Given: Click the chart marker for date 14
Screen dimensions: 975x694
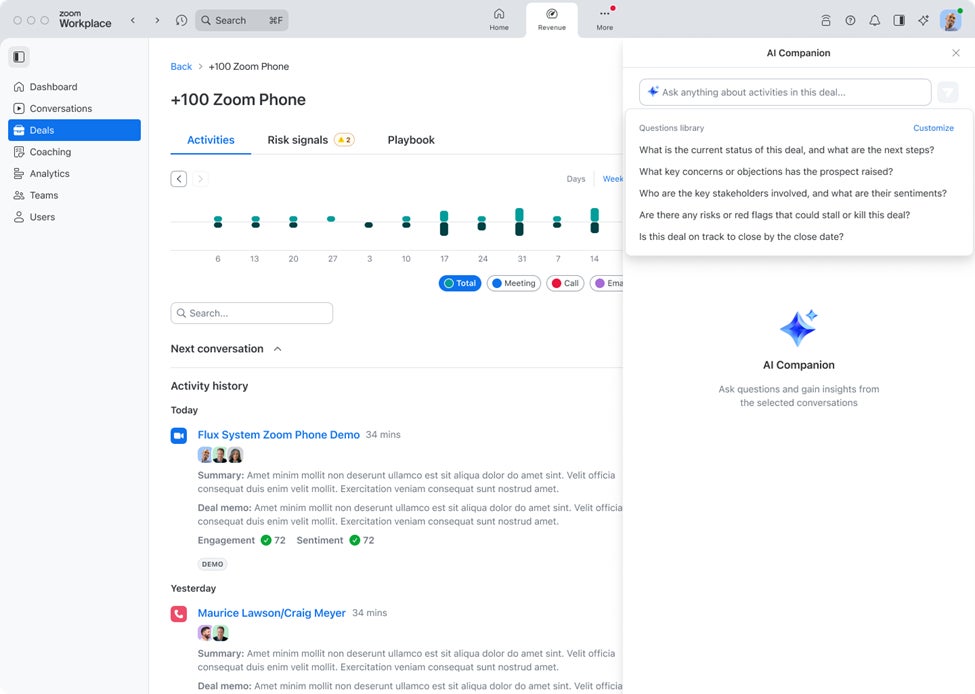Looking at the screenshot, I should click(x=594, y=221).
